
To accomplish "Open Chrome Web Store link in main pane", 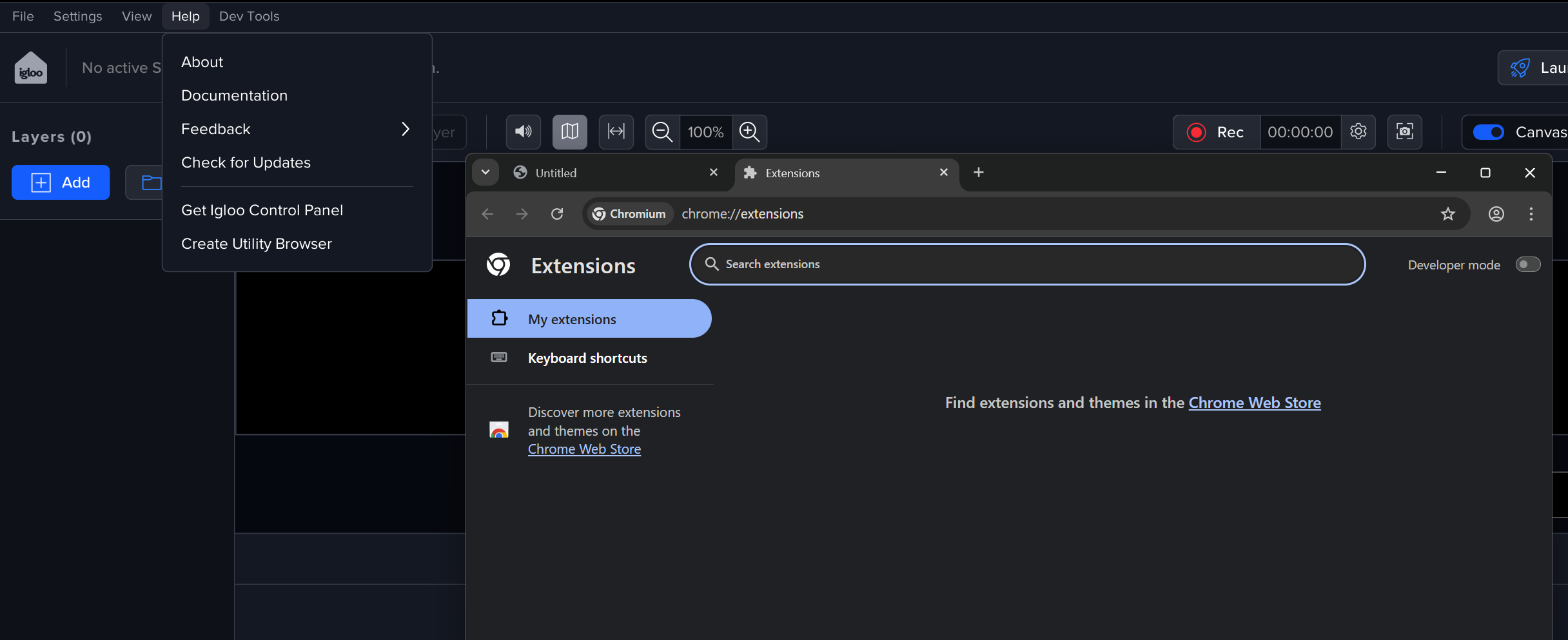I will click(1254, 403).
